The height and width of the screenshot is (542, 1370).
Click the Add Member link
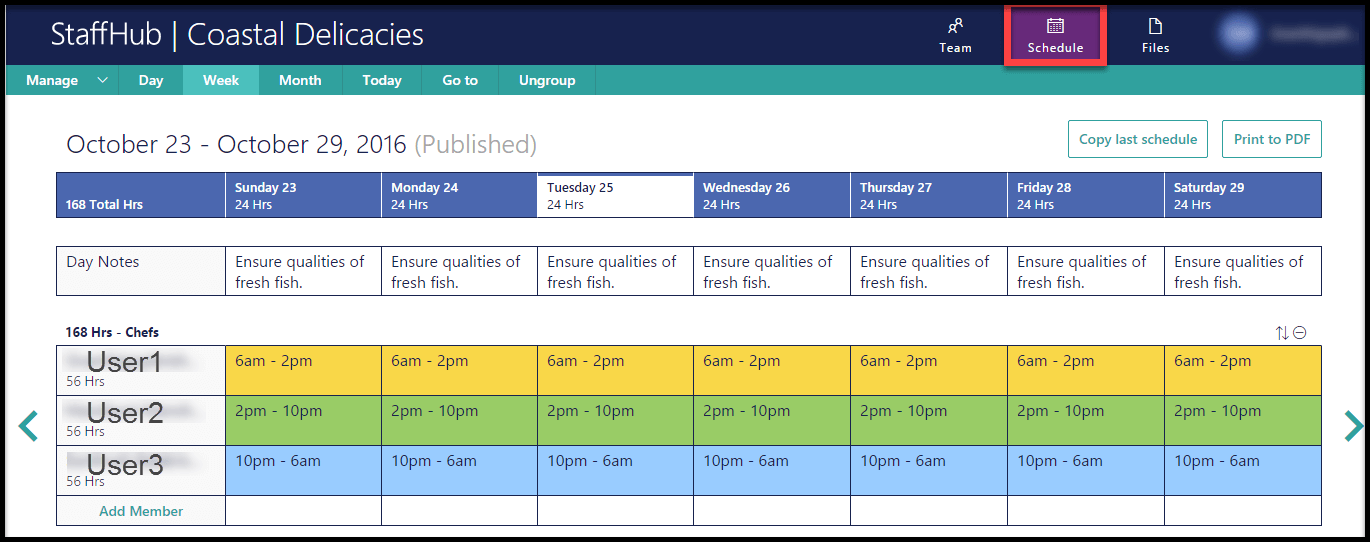[x=141, y=511]
